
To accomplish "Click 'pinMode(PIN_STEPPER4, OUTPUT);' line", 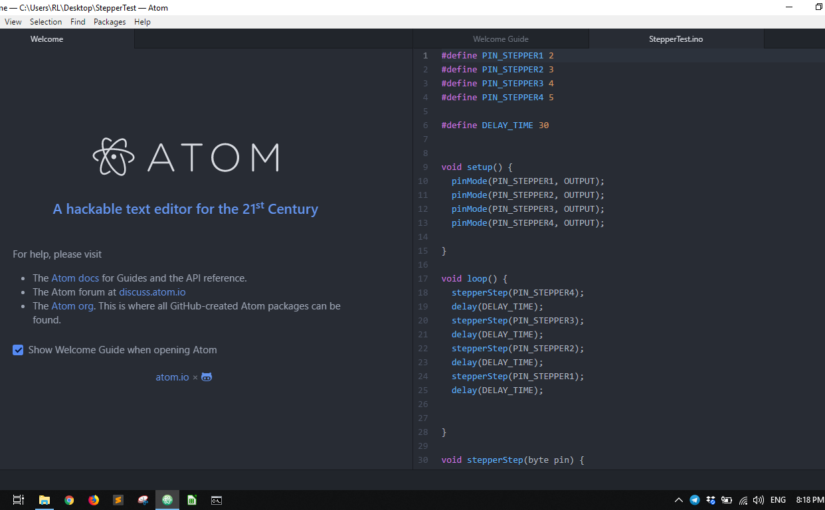I will coord(528,223).
